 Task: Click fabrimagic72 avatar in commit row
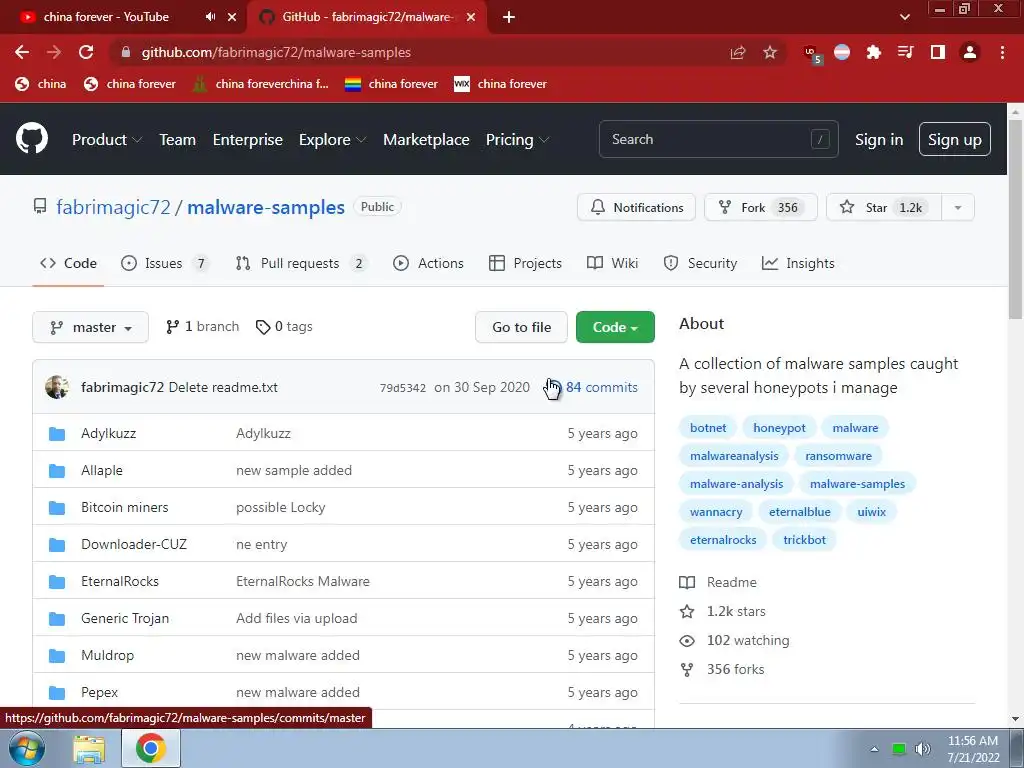click(x=57, y=387)
